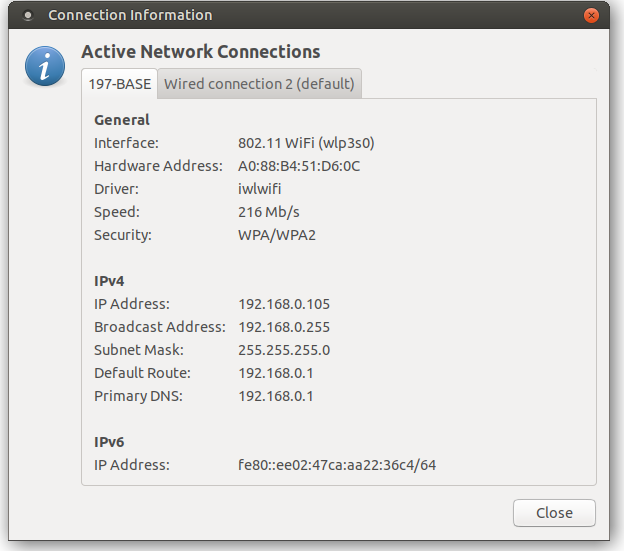Click the security value WPA/WPA2

click(x=277, y=235)
